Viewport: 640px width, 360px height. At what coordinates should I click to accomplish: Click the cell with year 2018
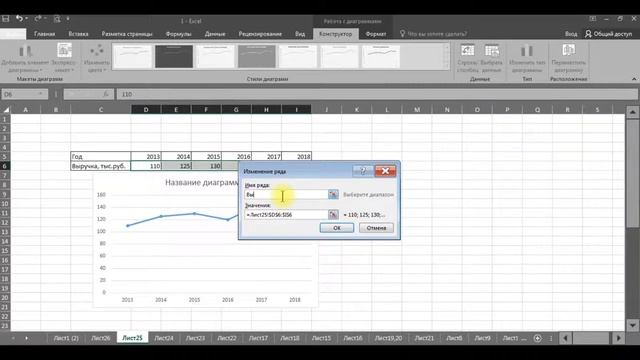[296, 156]
